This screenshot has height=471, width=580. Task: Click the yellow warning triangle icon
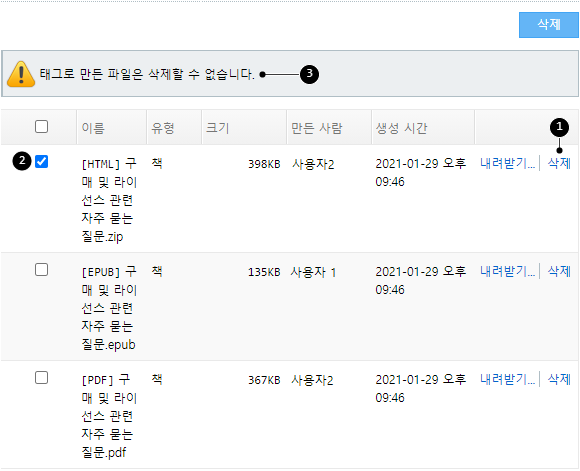pyautogui.click(x=21, y=74)
